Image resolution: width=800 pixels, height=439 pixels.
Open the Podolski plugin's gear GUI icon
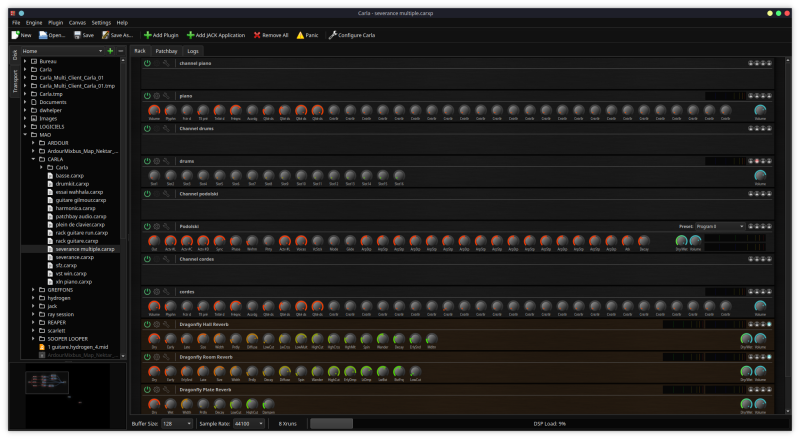click(x=157, y=227)
